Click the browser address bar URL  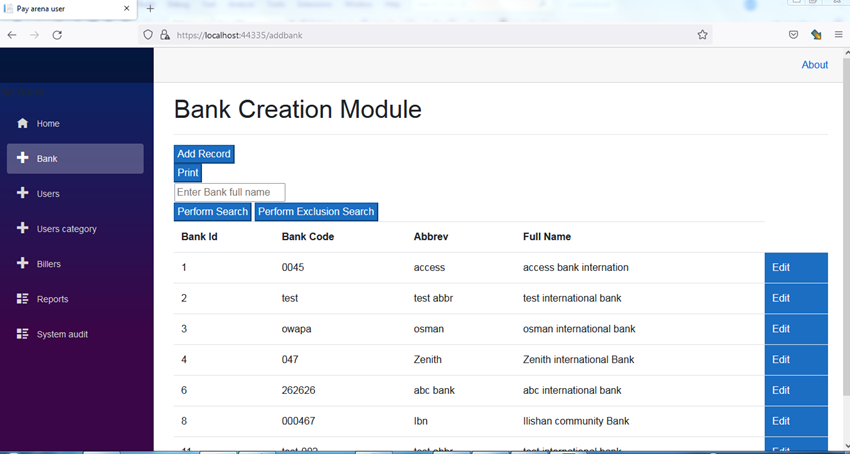[239, 35]
